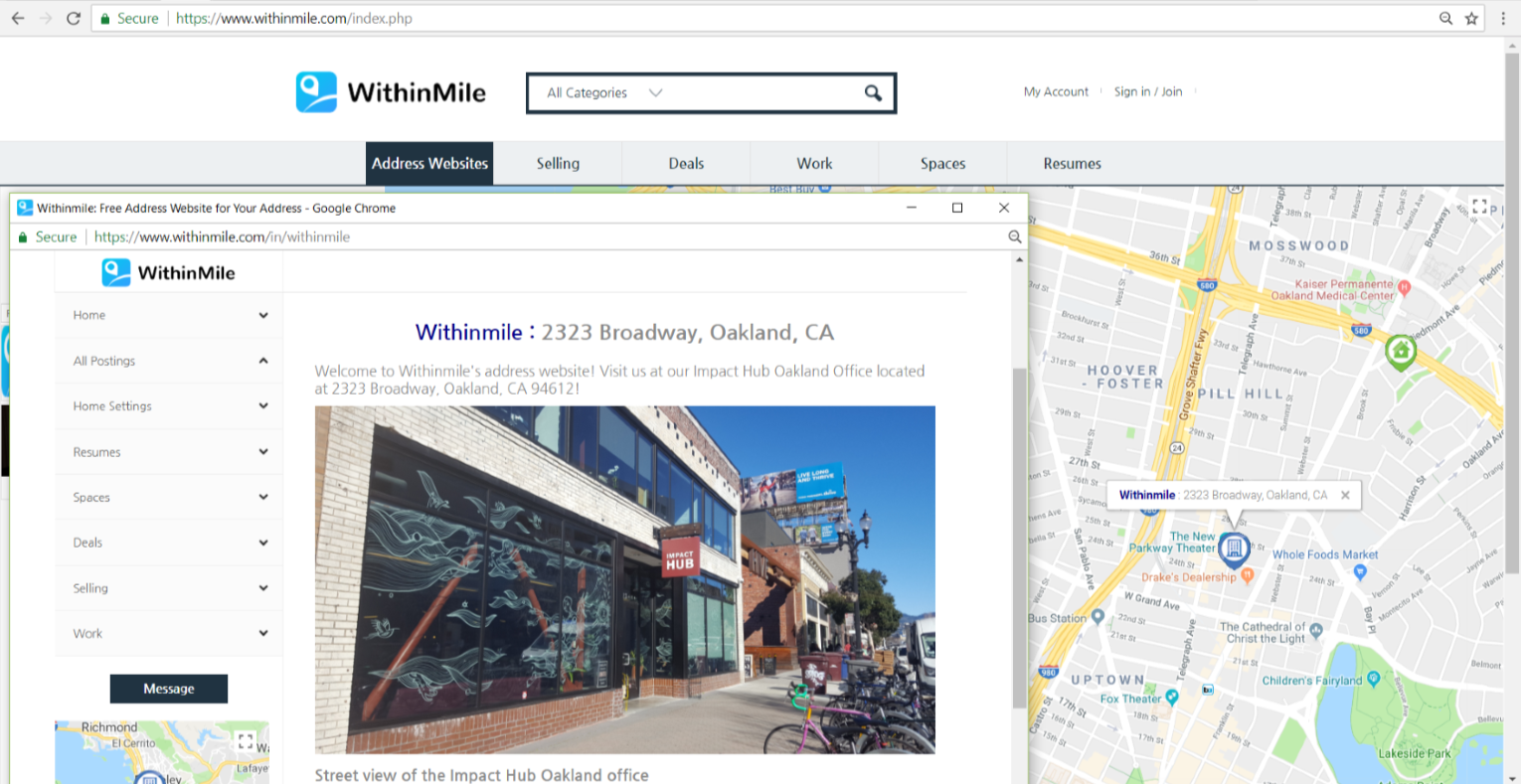The width and height of the screenshot is (1521, 784).
Task: Close the Withinmile map info bubble
Action: click(x=1345, y=495)
